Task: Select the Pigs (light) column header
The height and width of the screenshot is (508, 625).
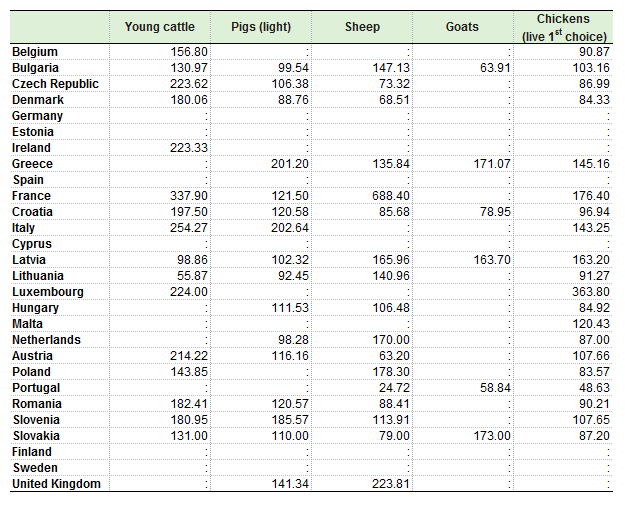Action: [261, 27]
